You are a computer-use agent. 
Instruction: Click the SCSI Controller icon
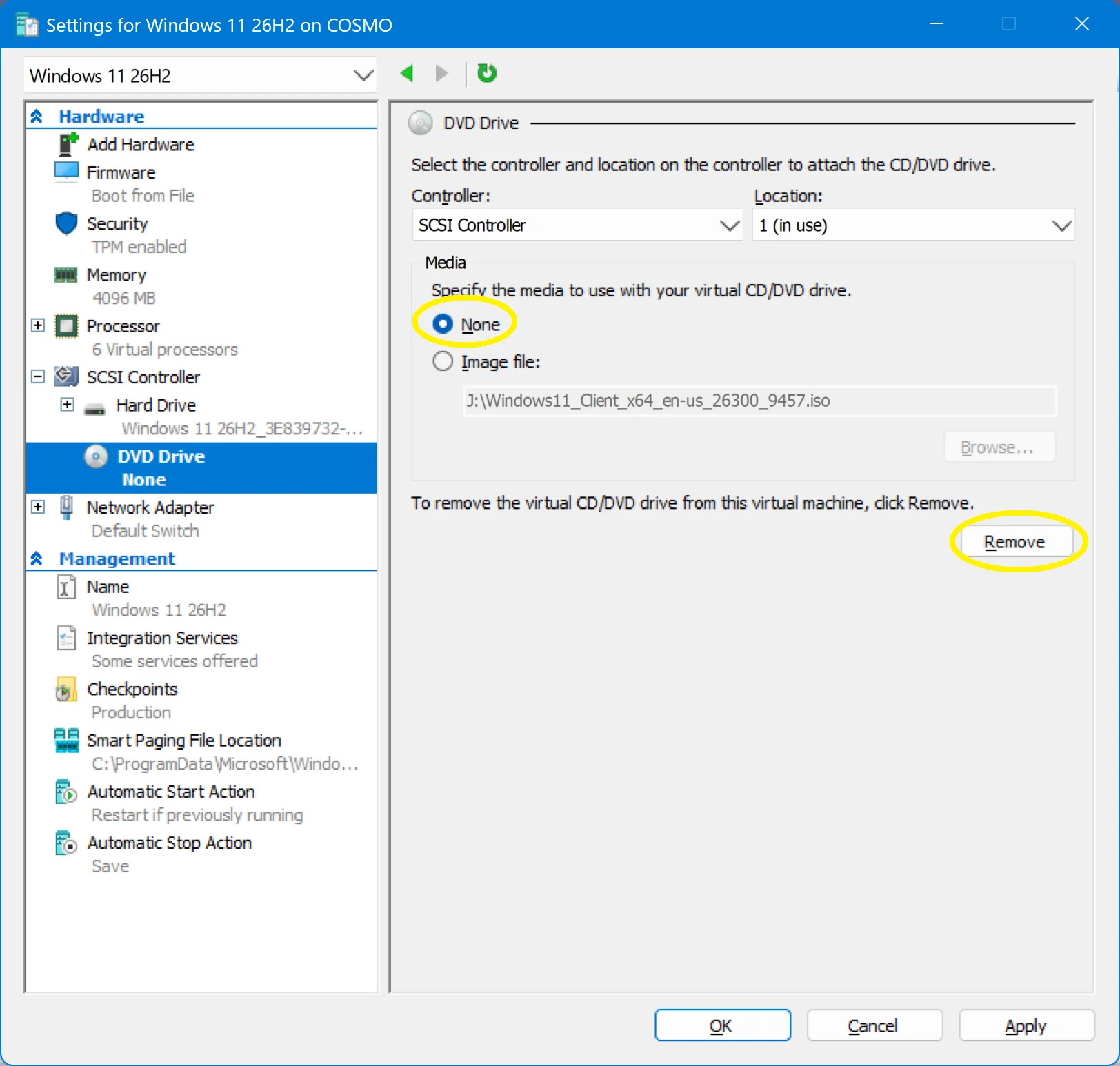[66, 376]
